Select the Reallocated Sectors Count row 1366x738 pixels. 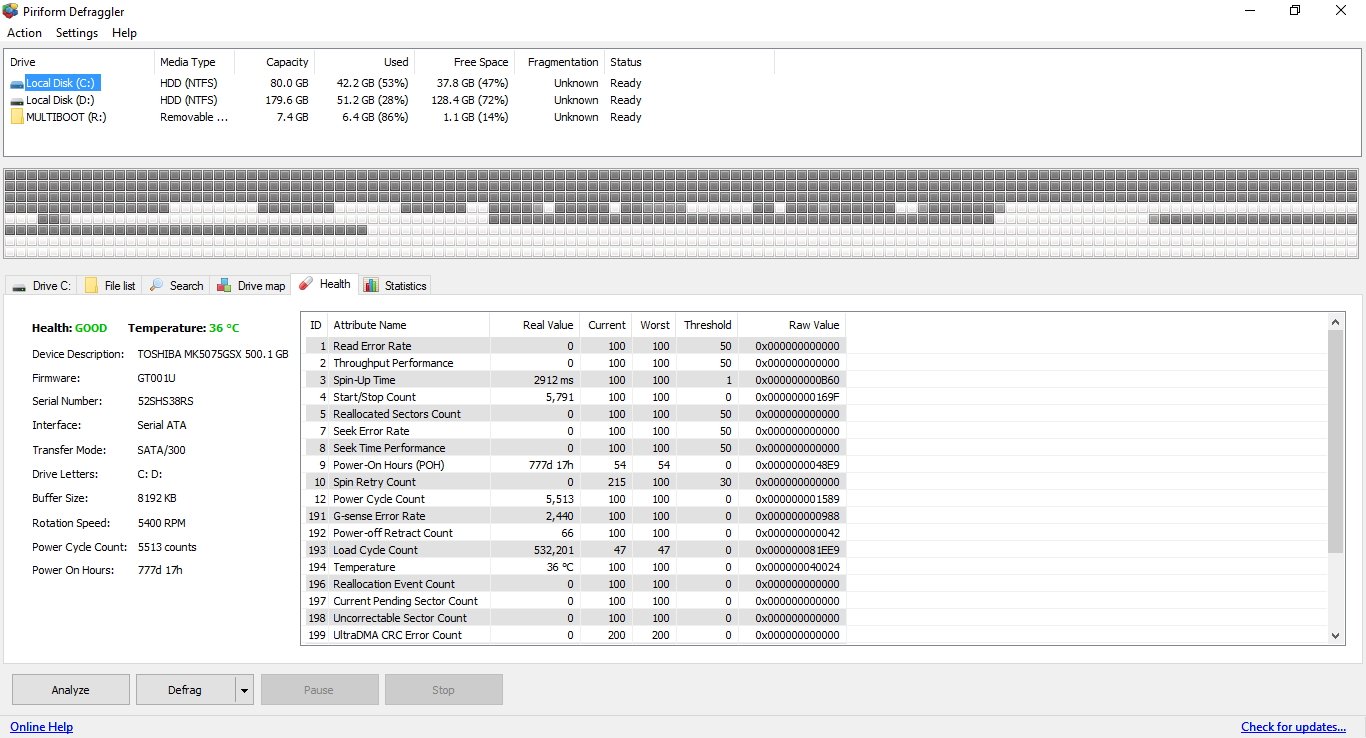[x=574, y=414]
